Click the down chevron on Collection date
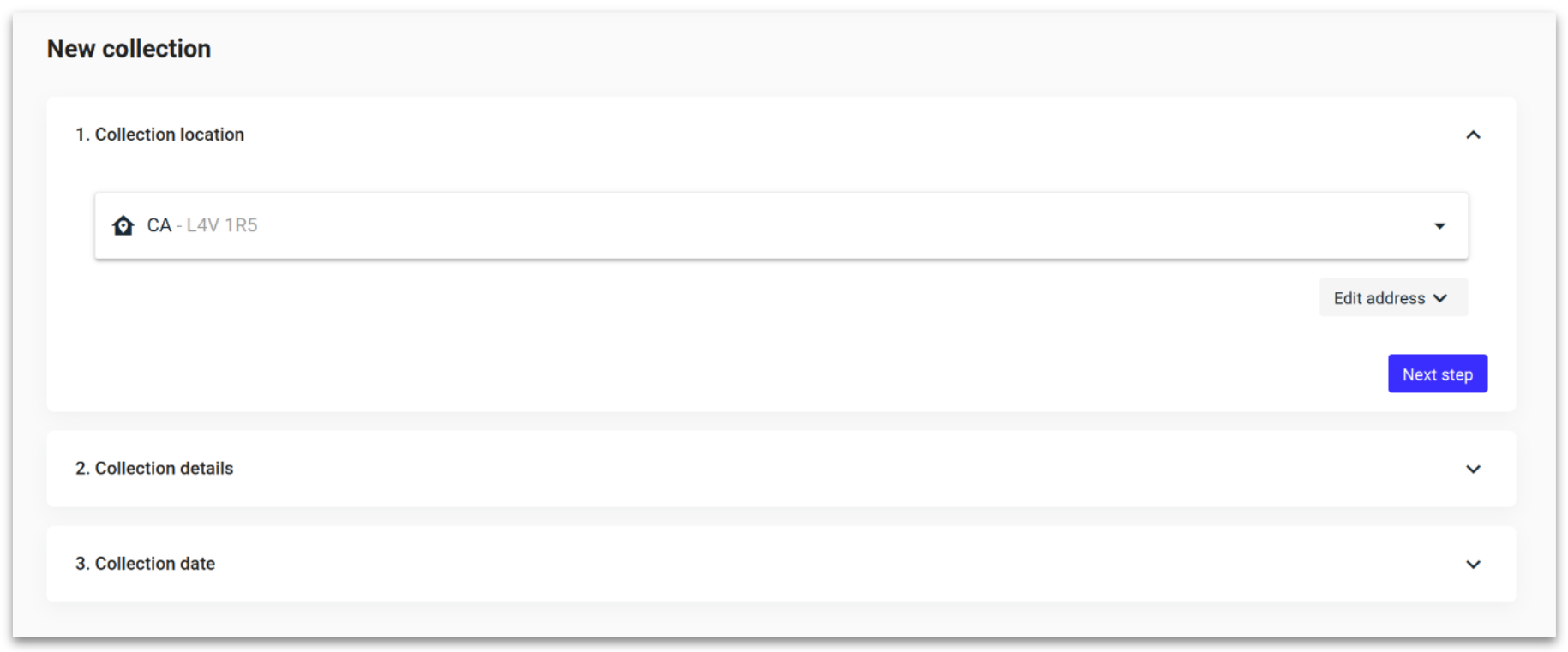Screen dimensions: 1568x652 click(1473, 564)
